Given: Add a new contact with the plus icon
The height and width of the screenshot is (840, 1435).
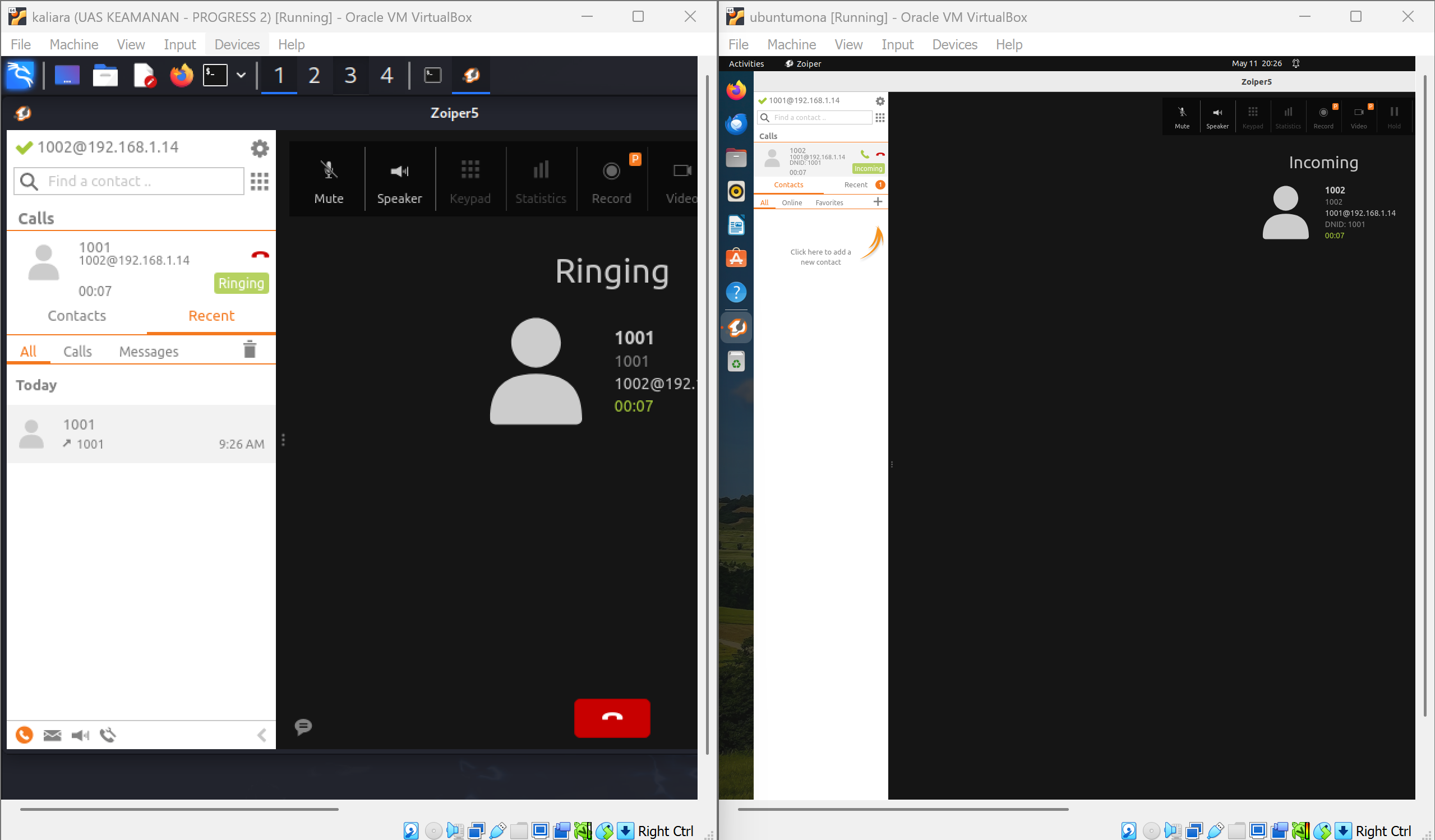Looking at the screenshot, I should [878, 202].
